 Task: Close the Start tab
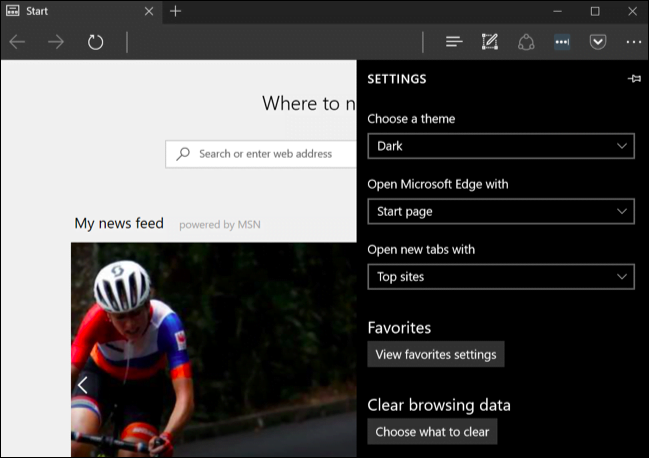pyautogui.click(x=149, y=11)
